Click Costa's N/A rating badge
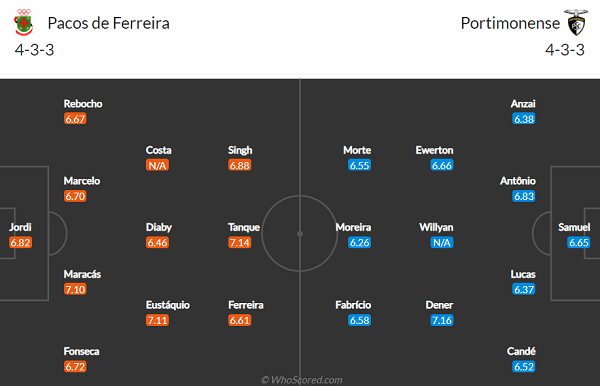 (157, 165)
